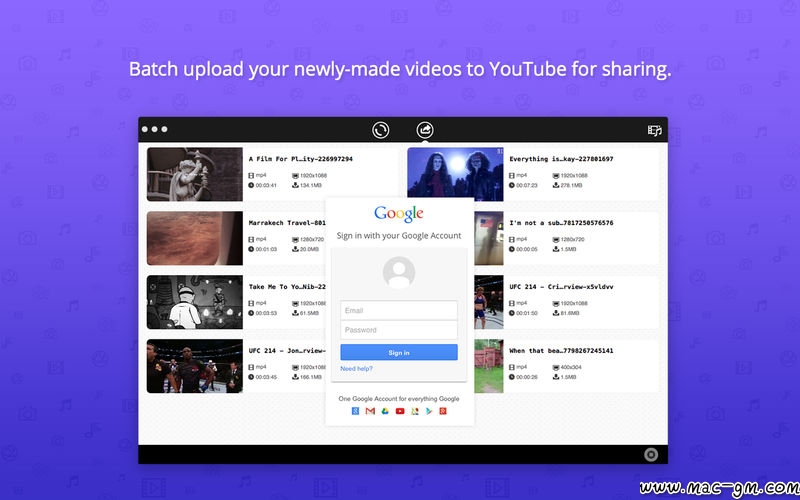800x500 pixels.
Task: Click 'One Google Account for everything Google' text
Action: [399, 399]
